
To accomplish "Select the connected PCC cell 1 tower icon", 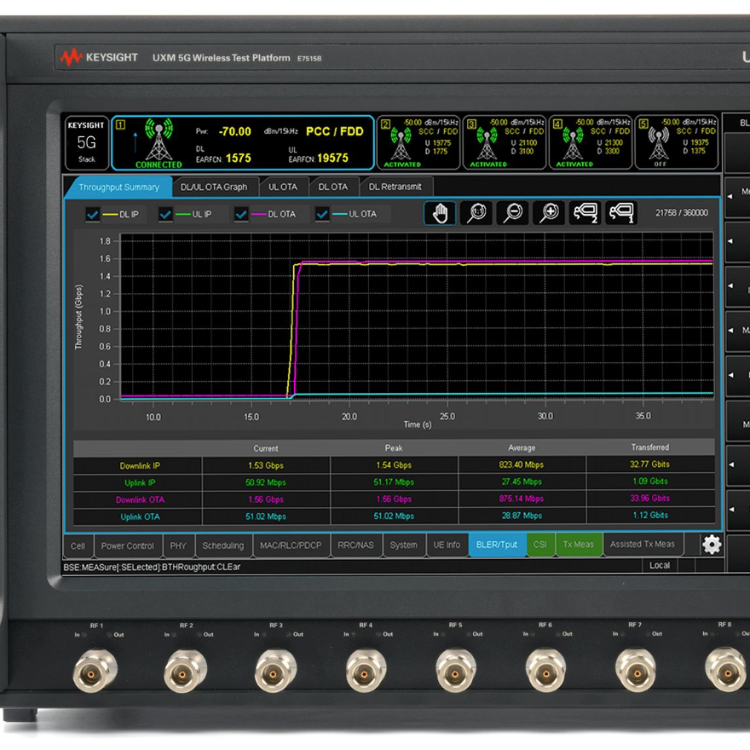I will click(159, 140).
